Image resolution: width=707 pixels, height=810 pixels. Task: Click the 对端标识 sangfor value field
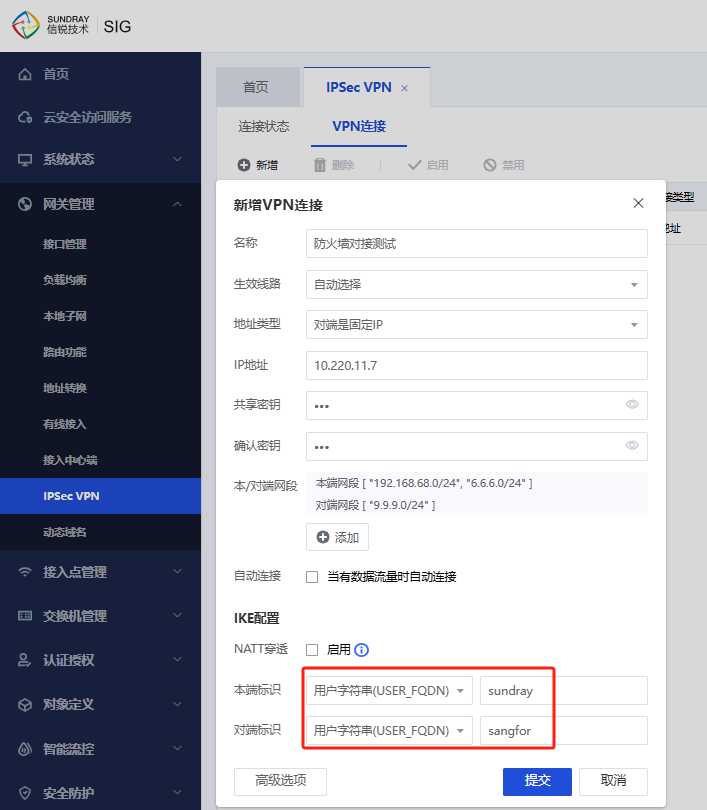[x=564, y=730]
